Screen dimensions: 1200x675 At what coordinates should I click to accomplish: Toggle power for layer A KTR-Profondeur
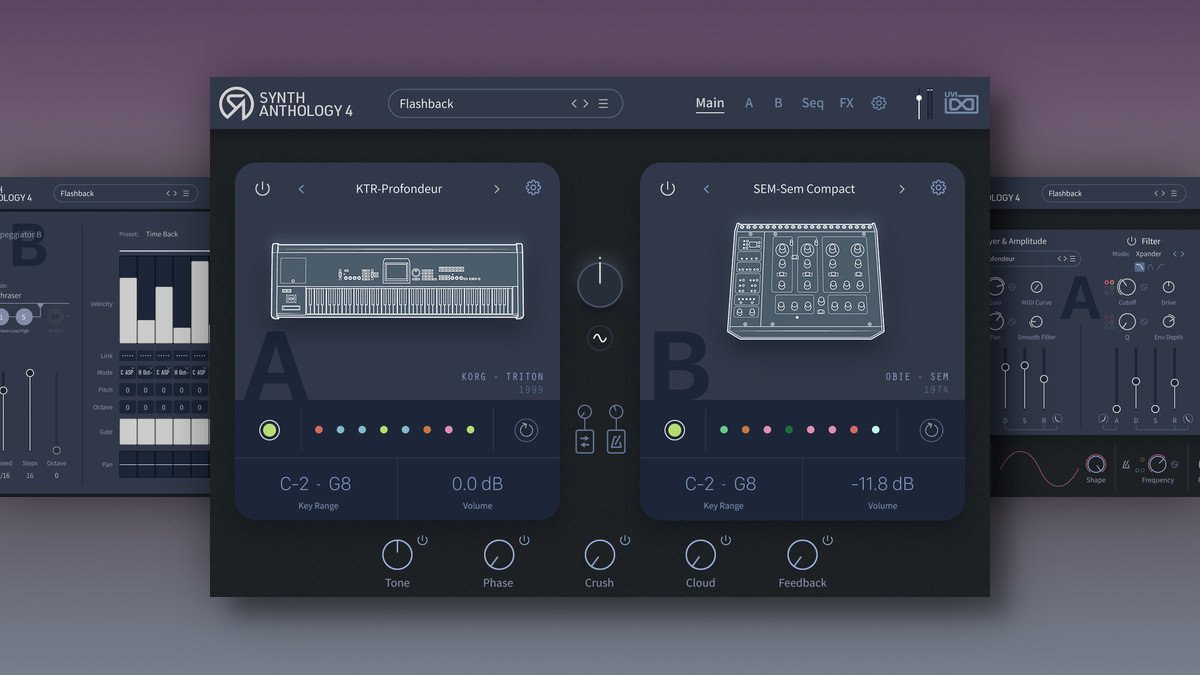tap(262, 189)
